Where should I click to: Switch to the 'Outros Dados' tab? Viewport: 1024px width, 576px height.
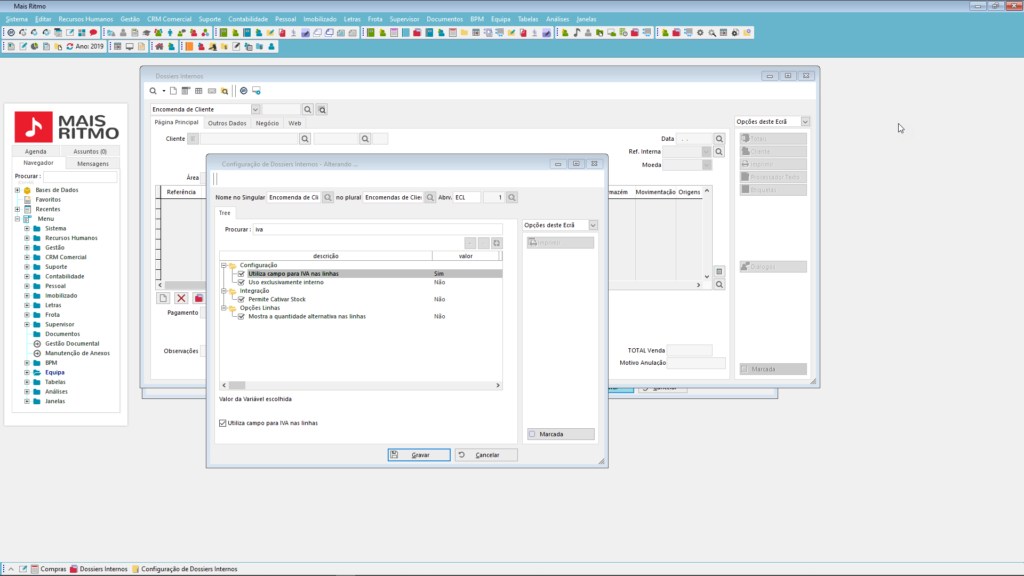(226, 123)
